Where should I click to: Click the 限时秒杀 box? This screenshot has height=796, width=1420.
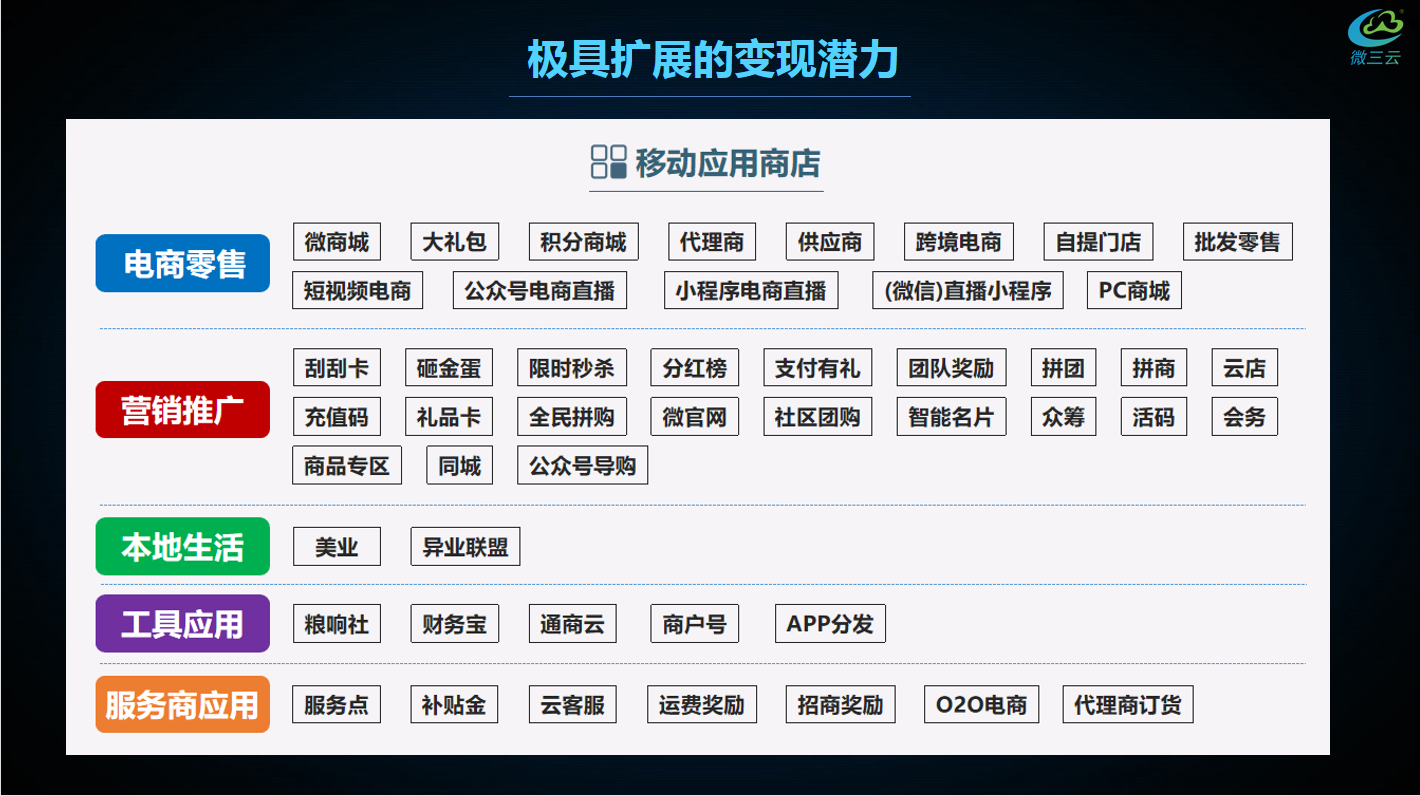coord(572,367)
